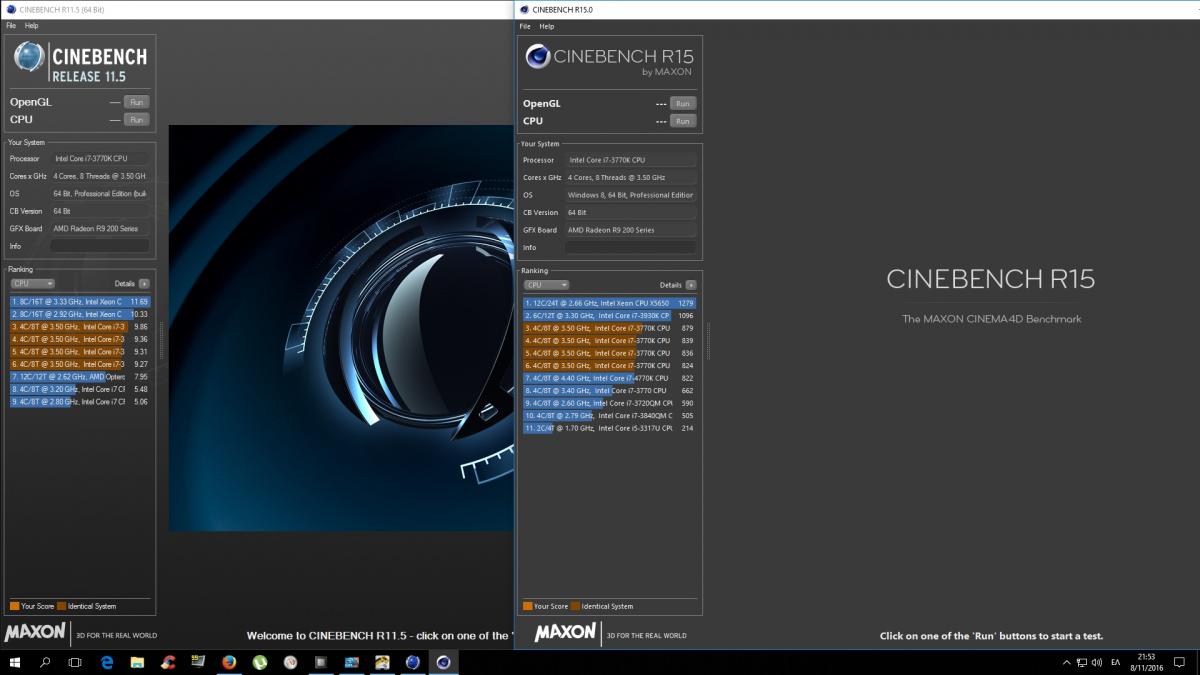Open volume control in system tray
1200x675 pixels.
(1098, 662)
